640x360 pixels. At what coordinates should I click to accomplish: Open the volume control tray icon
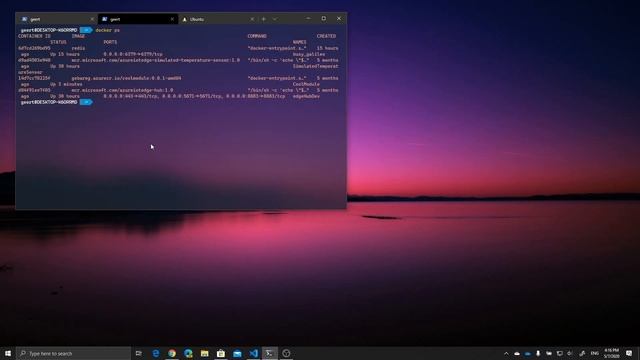570,353
